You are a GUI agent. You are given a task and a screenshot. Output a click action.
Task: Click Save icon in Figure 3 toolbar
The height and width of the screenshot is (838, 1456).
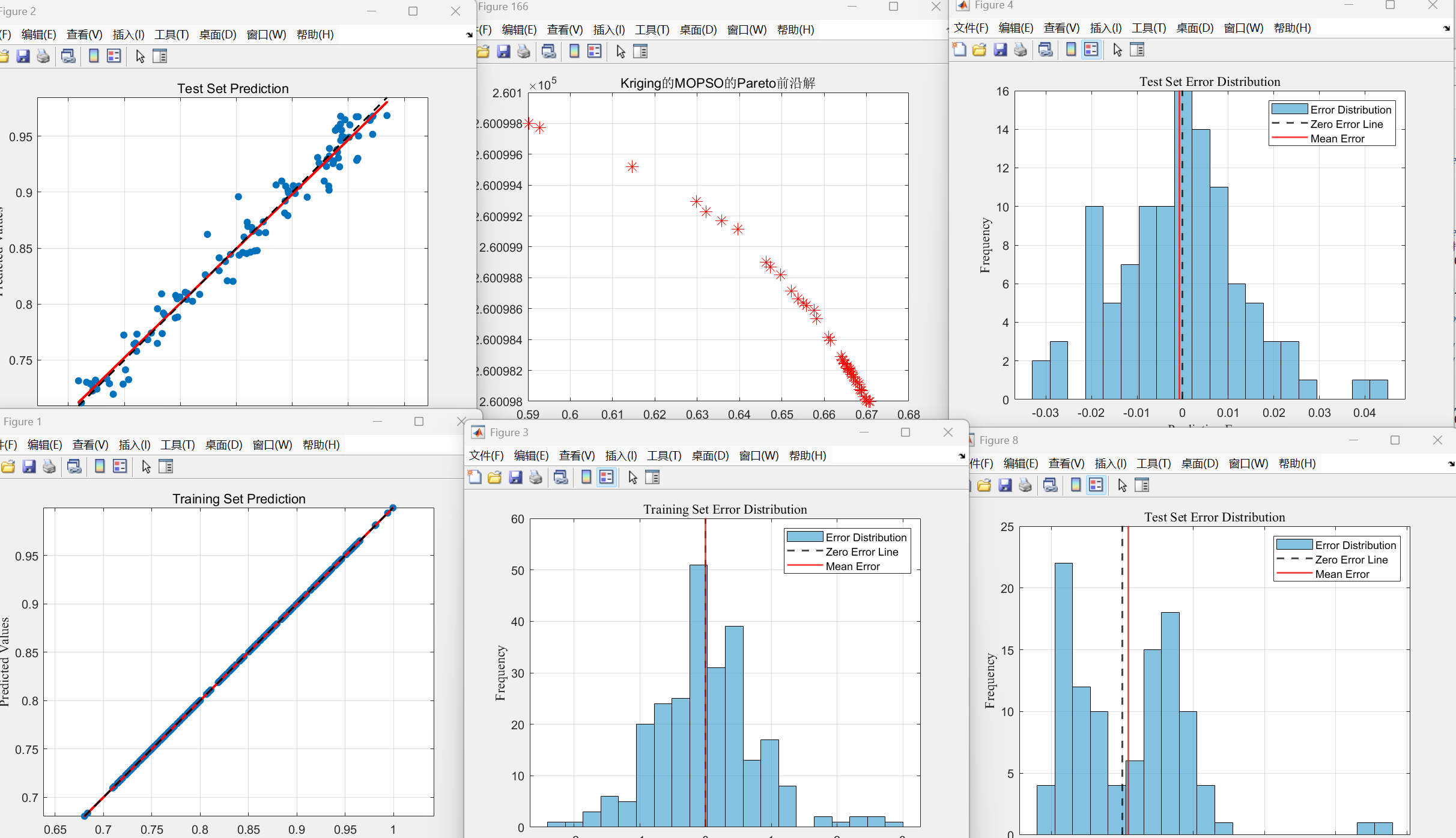515,478
